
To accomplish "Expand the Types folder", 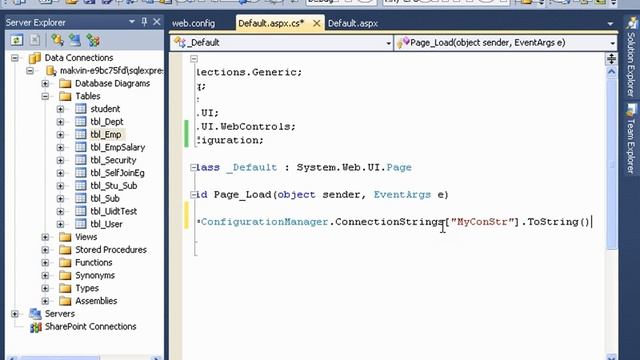I will tap(45, 288).
